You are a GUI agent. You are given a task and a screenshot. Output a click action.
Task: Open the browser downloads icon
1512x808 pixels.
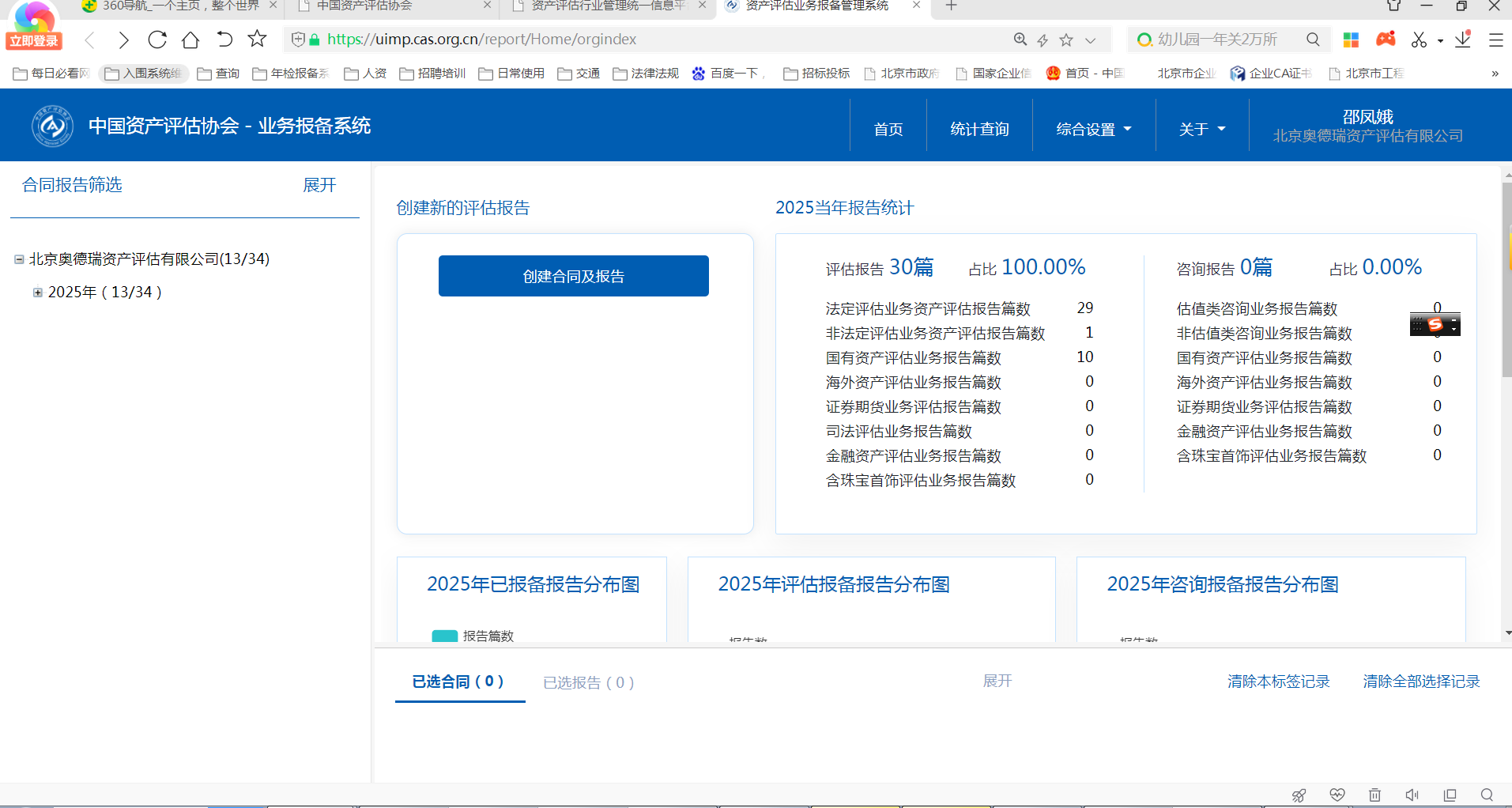[1463, 40]
